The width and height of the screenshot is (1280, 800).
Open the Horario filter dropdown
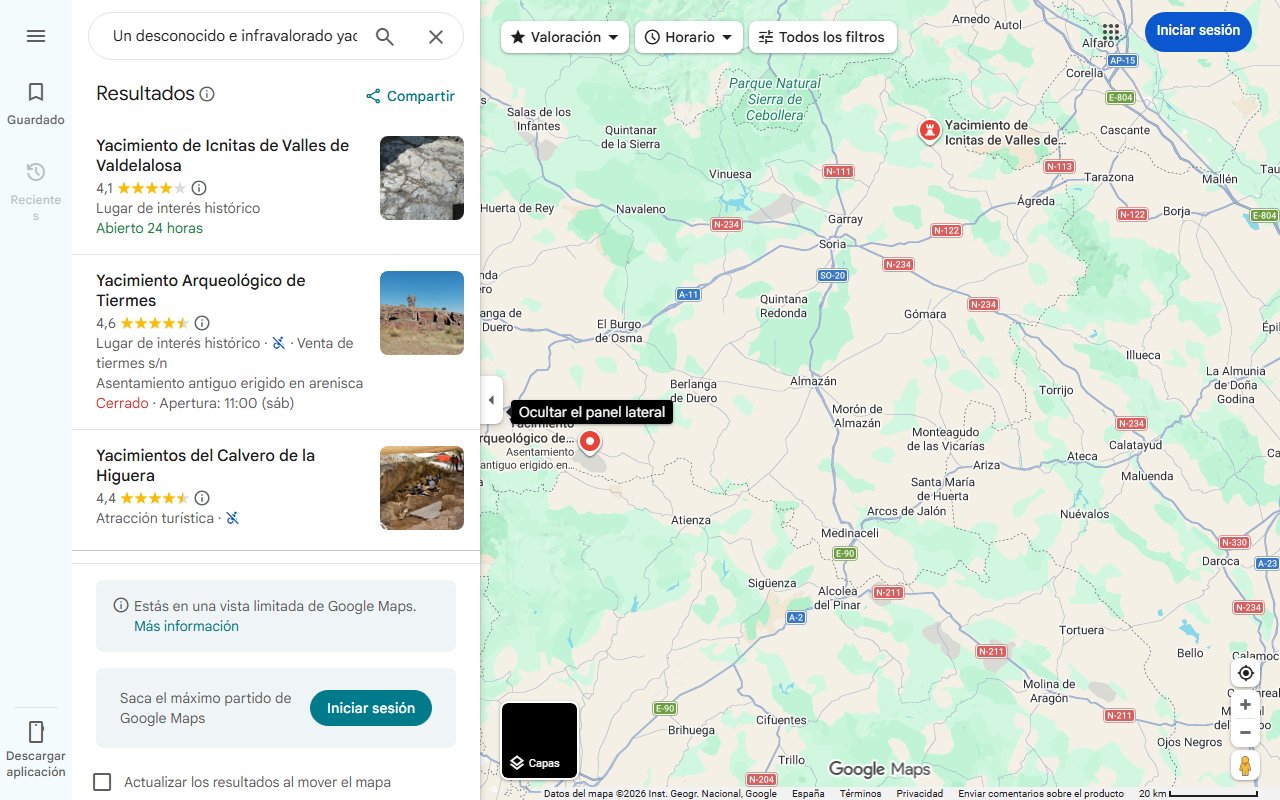(688, 36)
